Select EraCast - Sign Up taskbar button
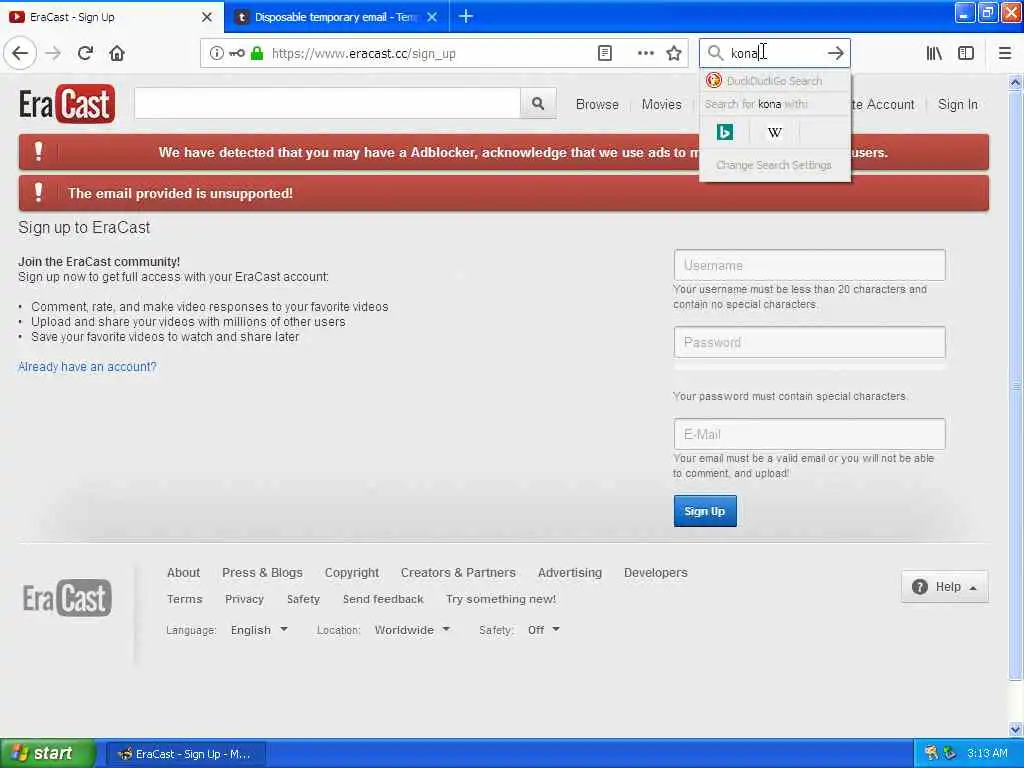Image resolution: width=1024 pixels, height=768 pixels. [185, 754]
